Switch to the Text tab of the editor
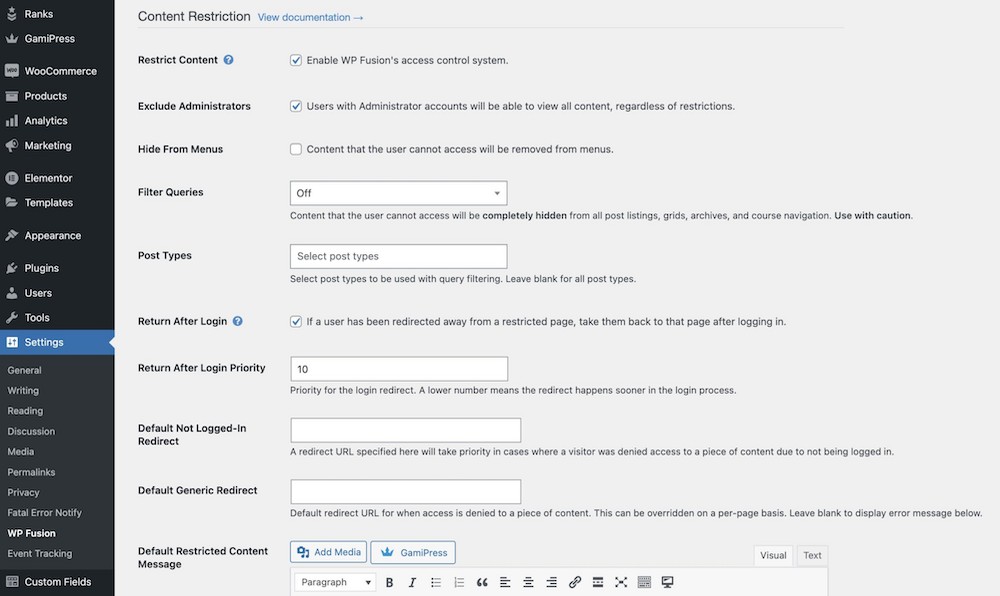Viewport: 1000px width, 596px height. (812, 555)
